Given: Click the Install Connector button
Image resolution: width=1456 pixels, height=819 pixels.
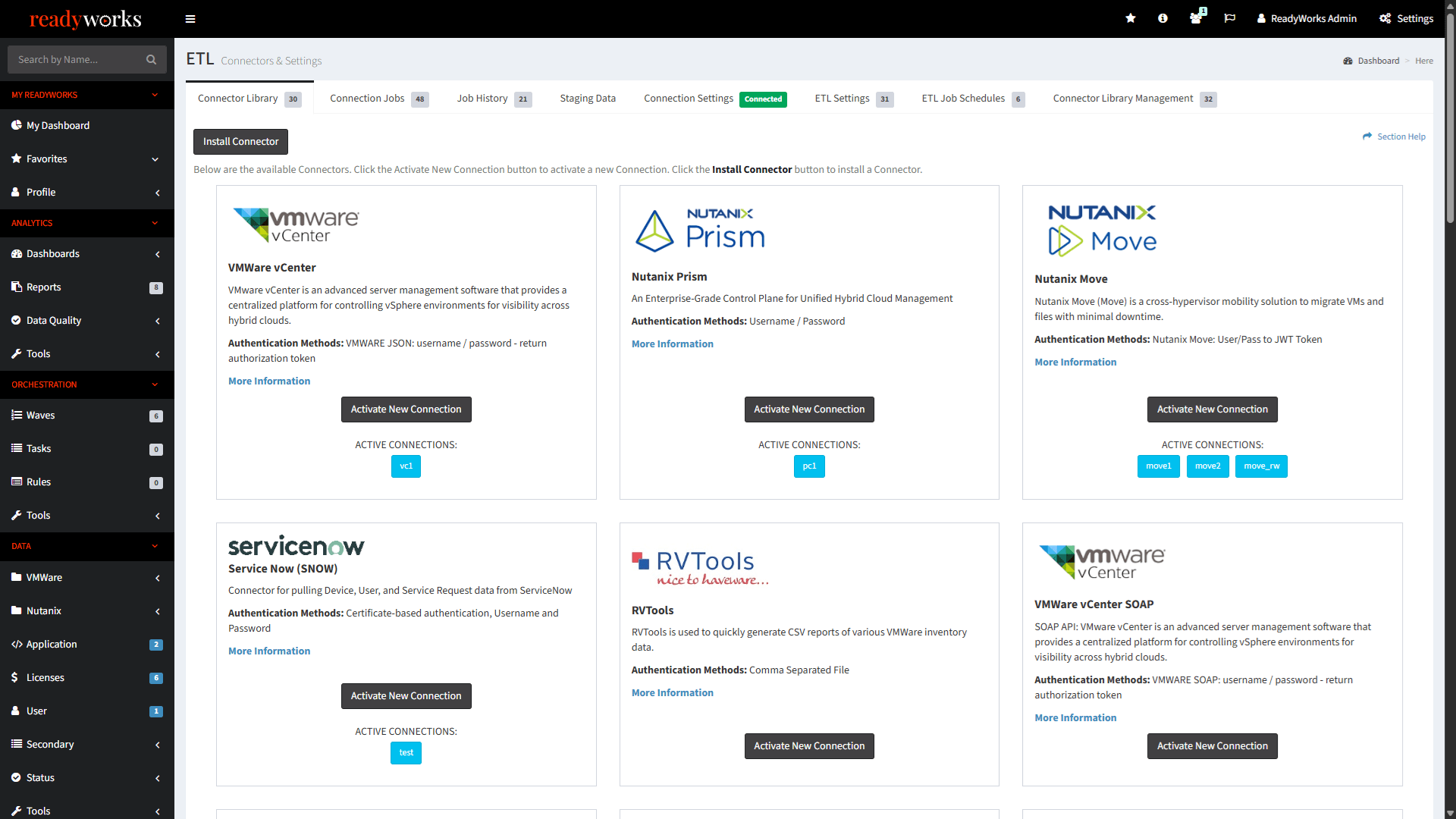Looking at the screenshot, I should (240, 142).
